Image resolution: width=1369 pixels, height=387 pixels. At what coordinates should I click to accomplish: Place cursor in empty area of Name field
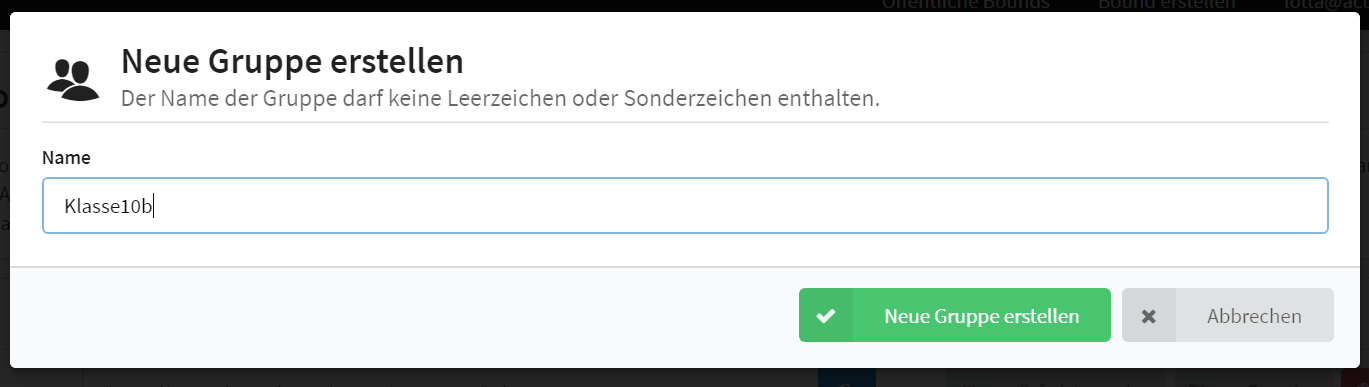(x=740, y=205)
